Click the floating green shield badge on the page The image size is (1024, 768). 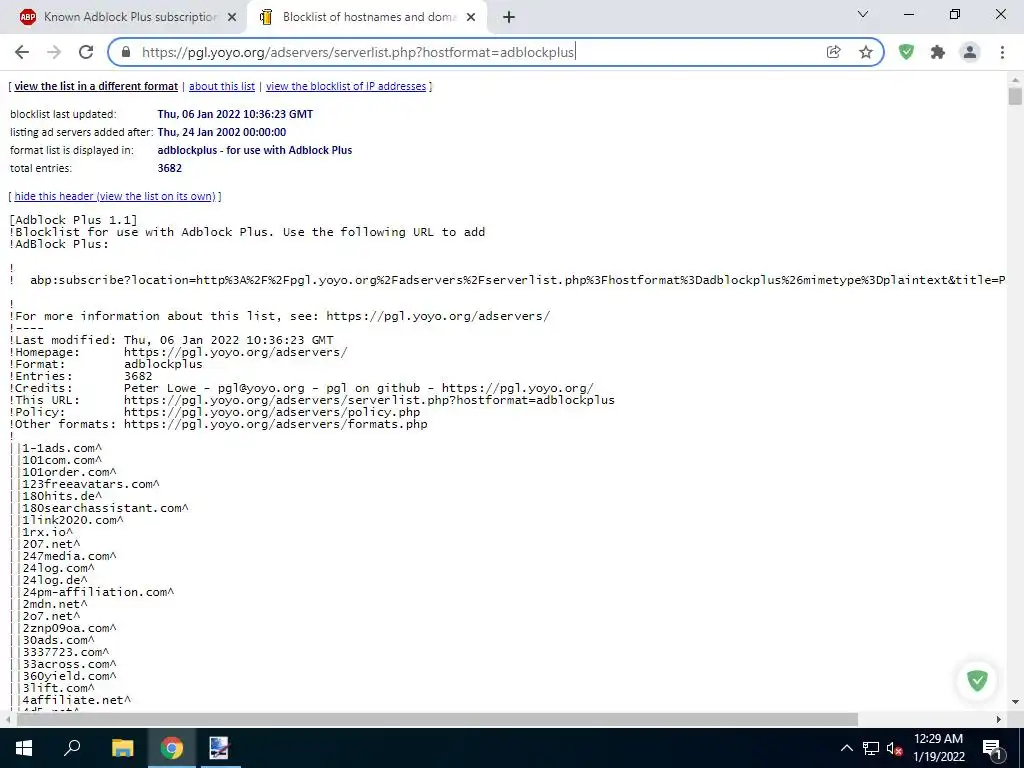pos(977,680)
